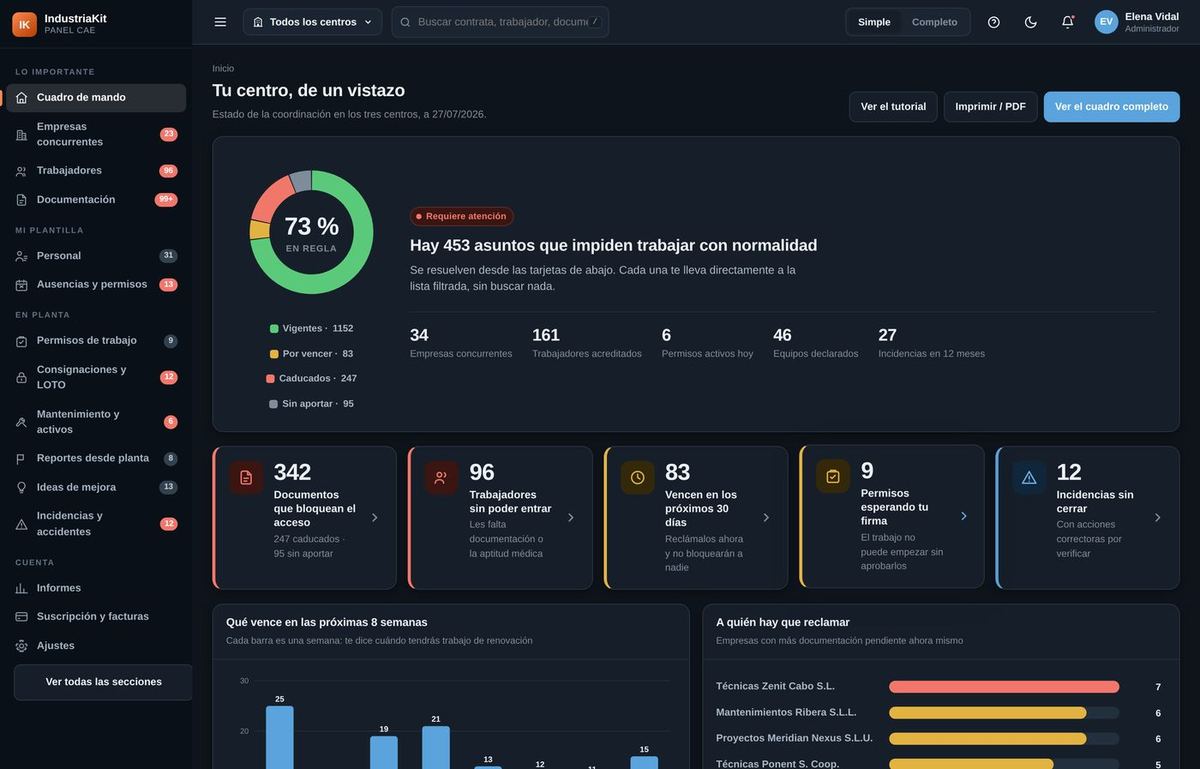This screenshot has height=769, width=1200.
Task: Switch to Simple view mode
Action: (x=874, y=22)
